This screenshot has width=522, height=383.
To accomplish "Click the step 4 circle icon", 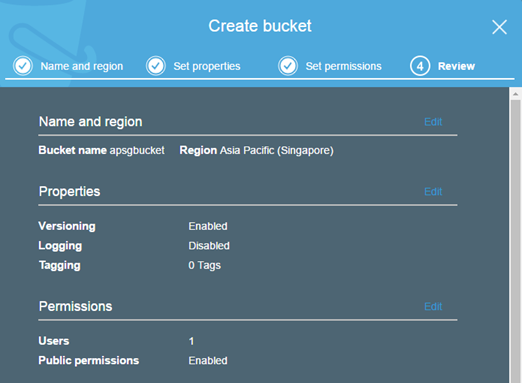I will point(420,66).
